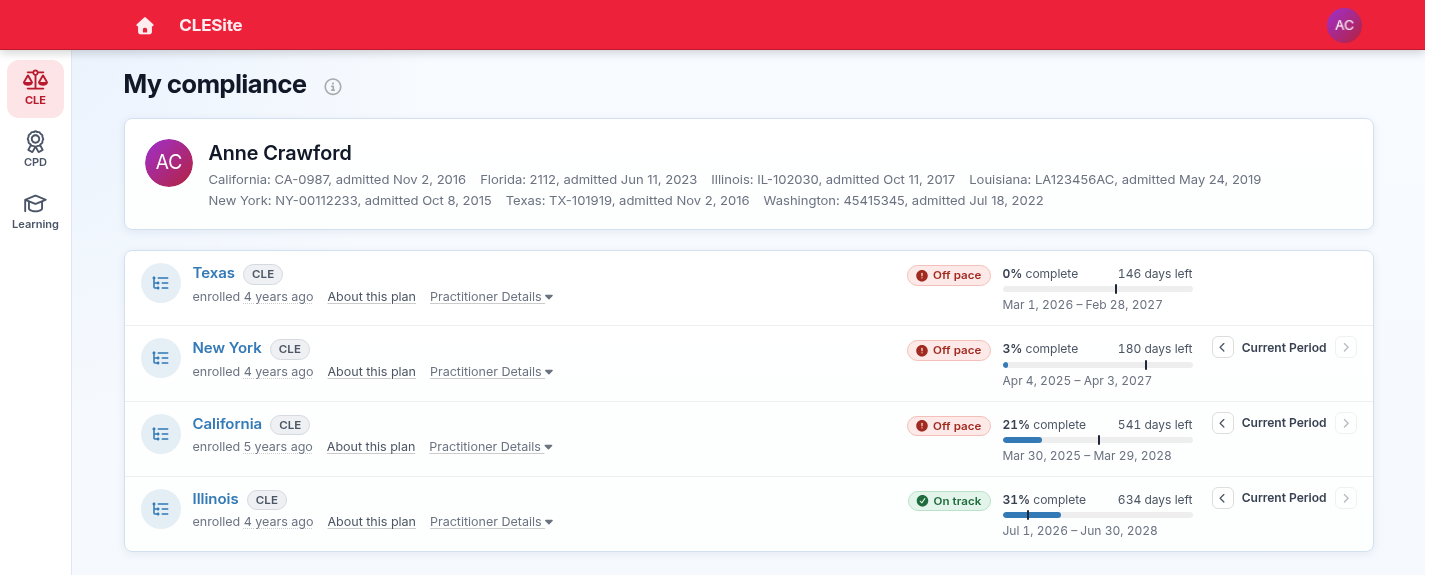This screenshot has height=575, width=1440.
Task: Click the Off pace badge for California
Action: [x=949, y=426]
